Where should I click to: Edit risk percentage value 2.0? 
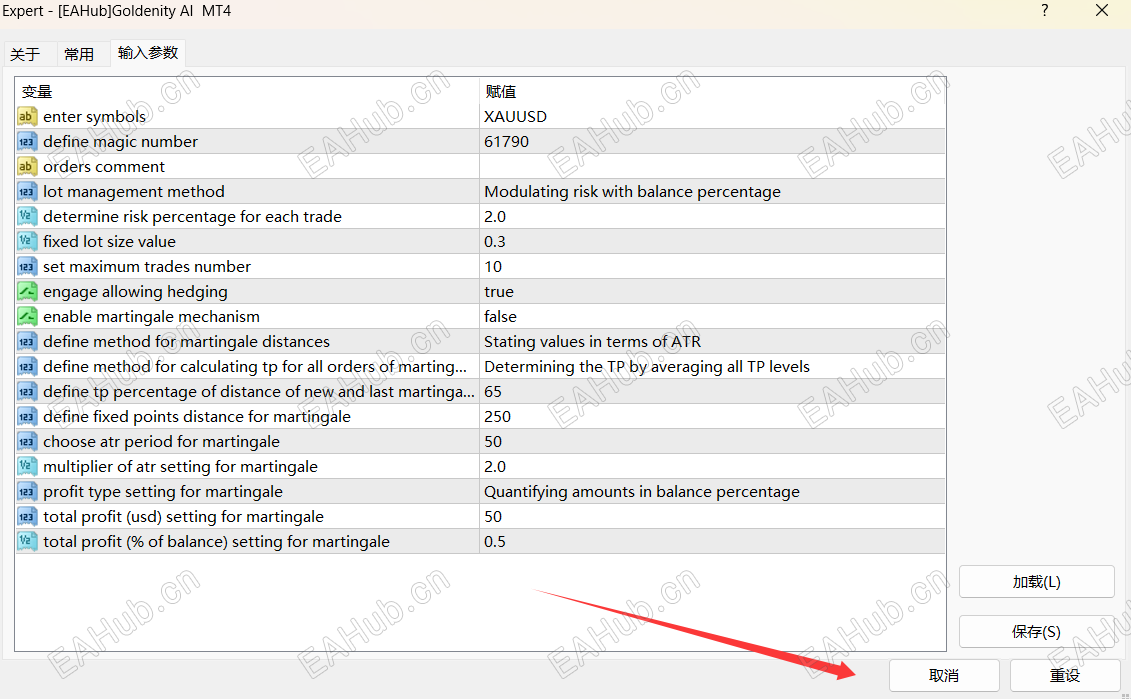click(x=712, y=216)
